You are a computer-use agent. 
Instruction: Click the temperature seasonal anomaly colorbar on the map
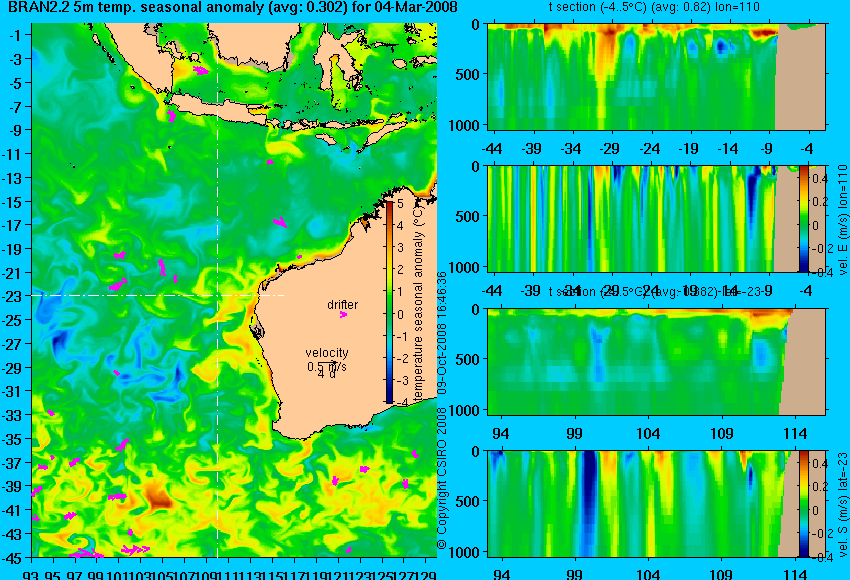pyautogui.click(x=389, y=302)
